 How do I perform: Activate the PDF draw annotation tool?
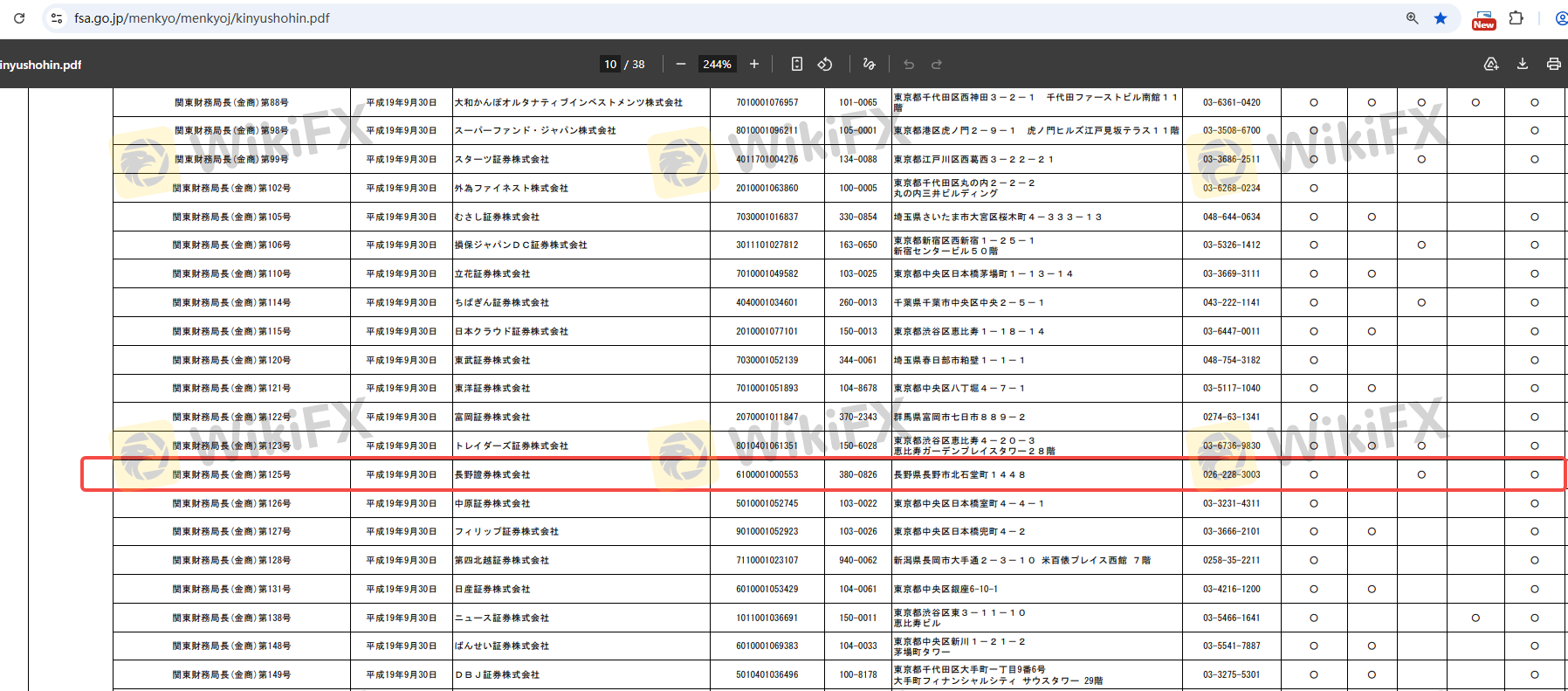pos(869,64)
